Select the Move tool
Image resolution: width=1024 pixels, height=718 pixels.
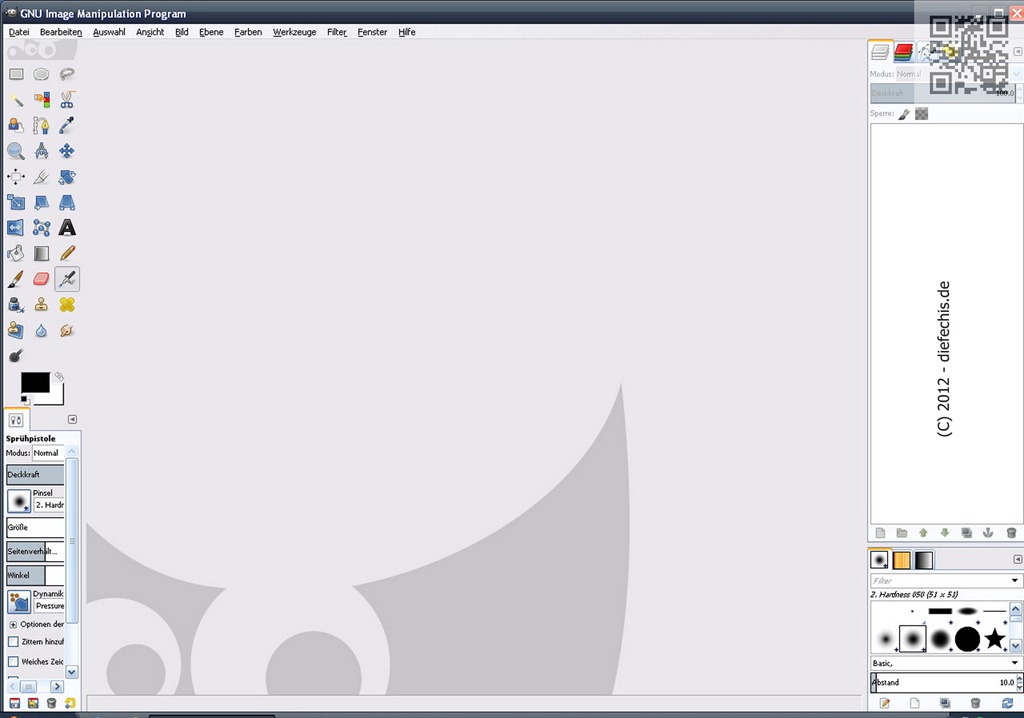pos(67,151)
